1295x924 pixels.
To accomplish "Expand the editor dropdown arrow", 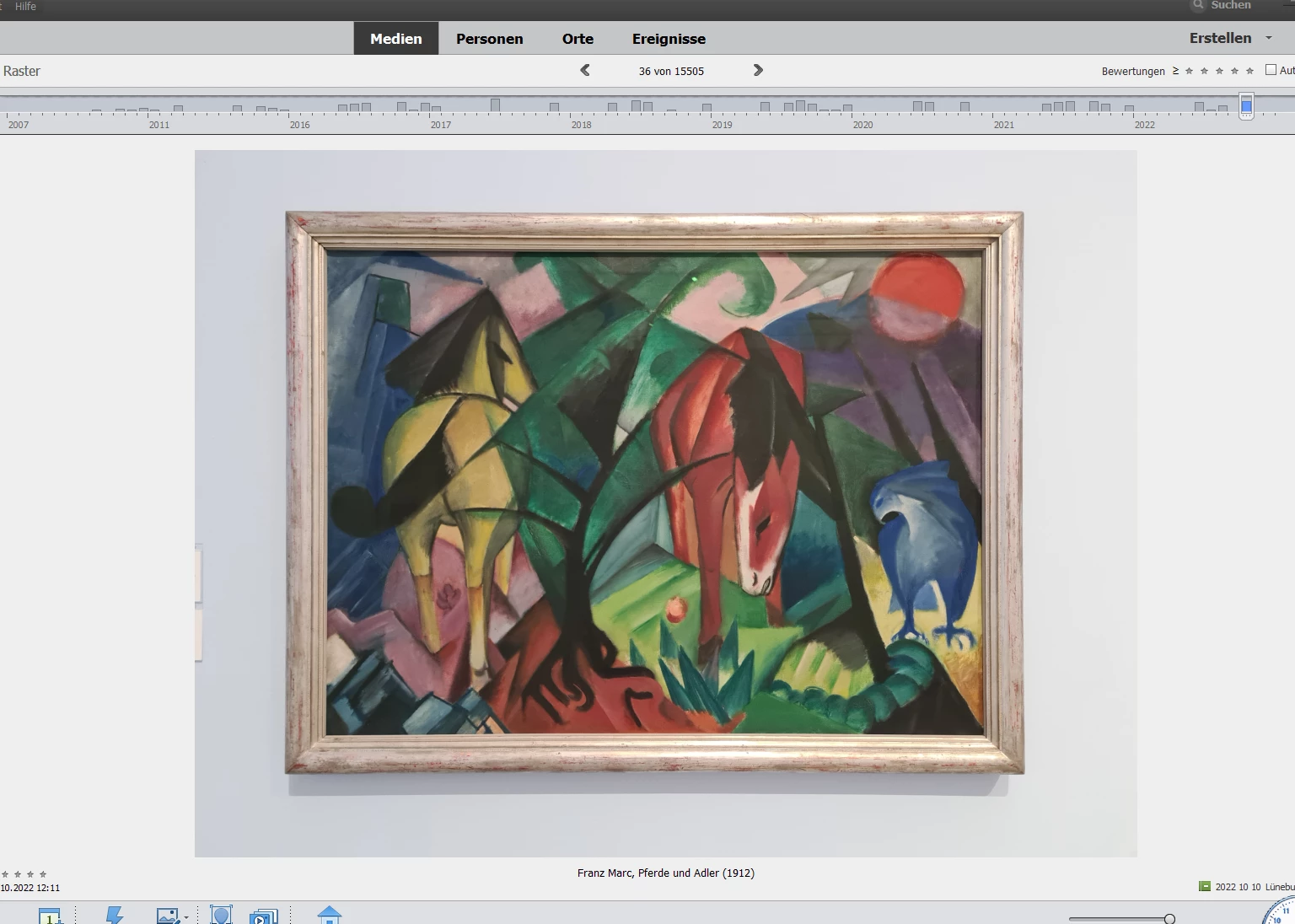I will click(x=186, y=917).
